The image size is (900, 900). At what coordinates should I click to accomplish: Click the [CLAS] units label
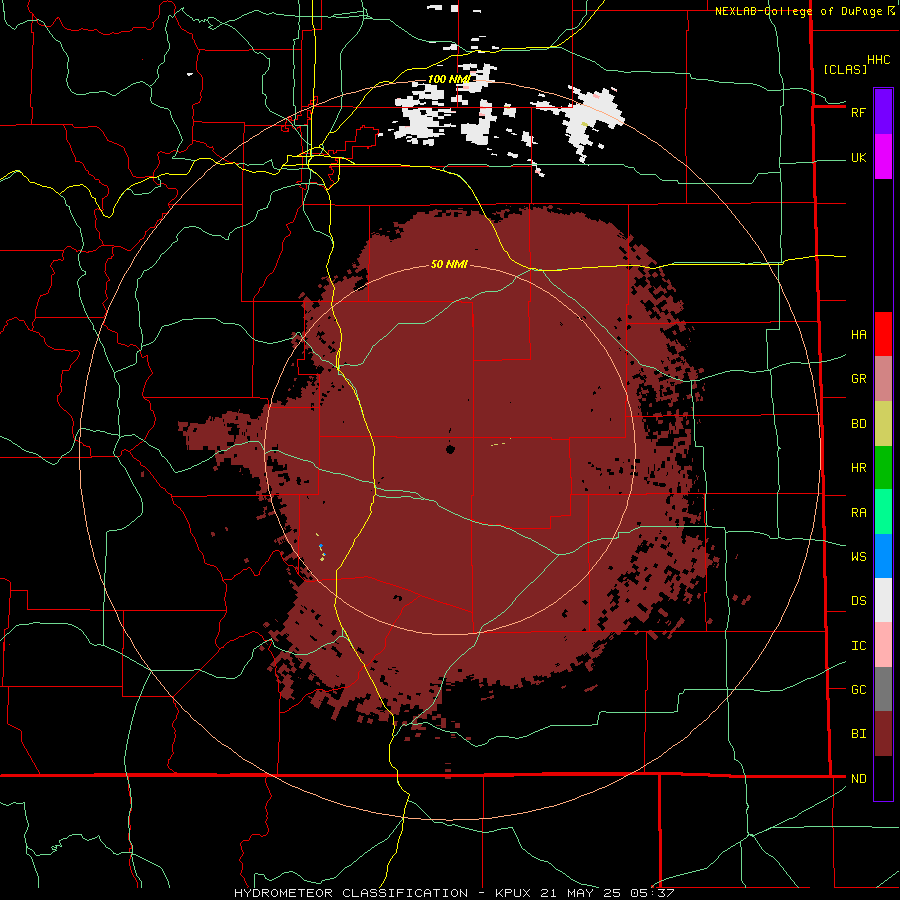click(x=845, y=69)
